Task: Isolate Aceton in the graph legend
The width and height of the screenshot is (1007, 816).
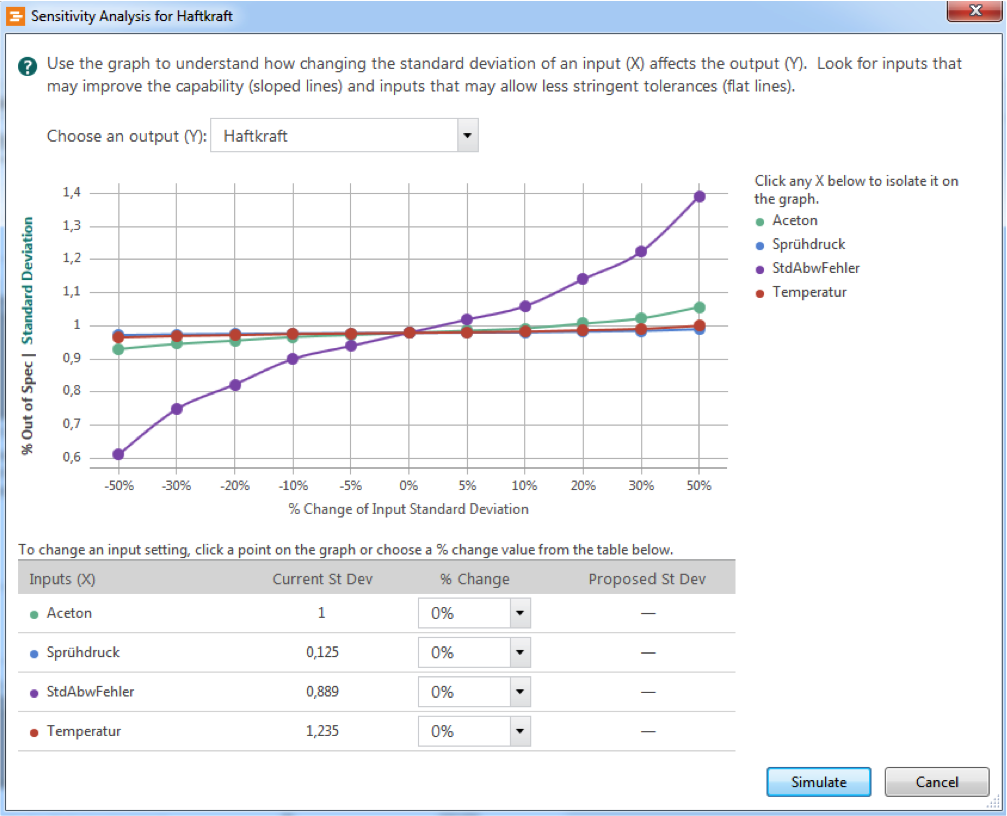Action: click(795, 220)
